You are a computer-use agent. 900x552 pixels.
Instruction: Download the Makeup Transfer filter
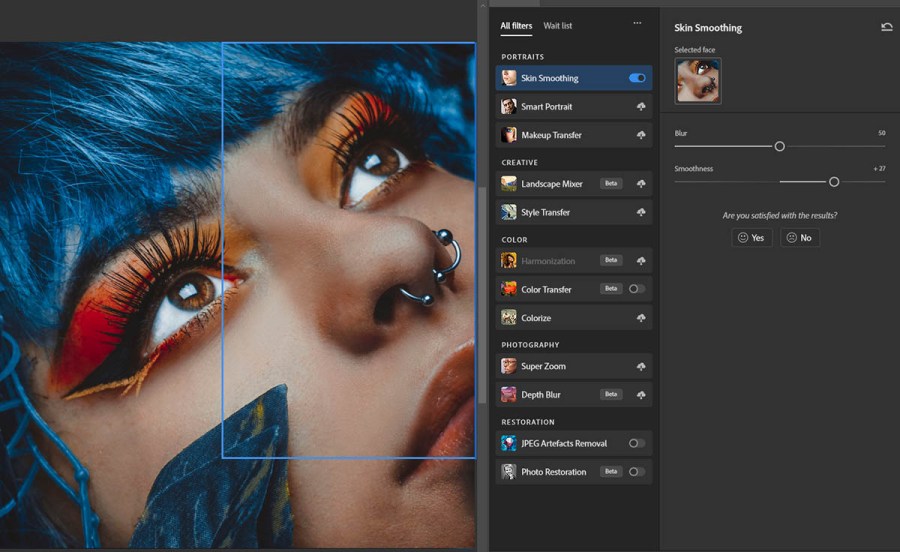coord(640,135)
